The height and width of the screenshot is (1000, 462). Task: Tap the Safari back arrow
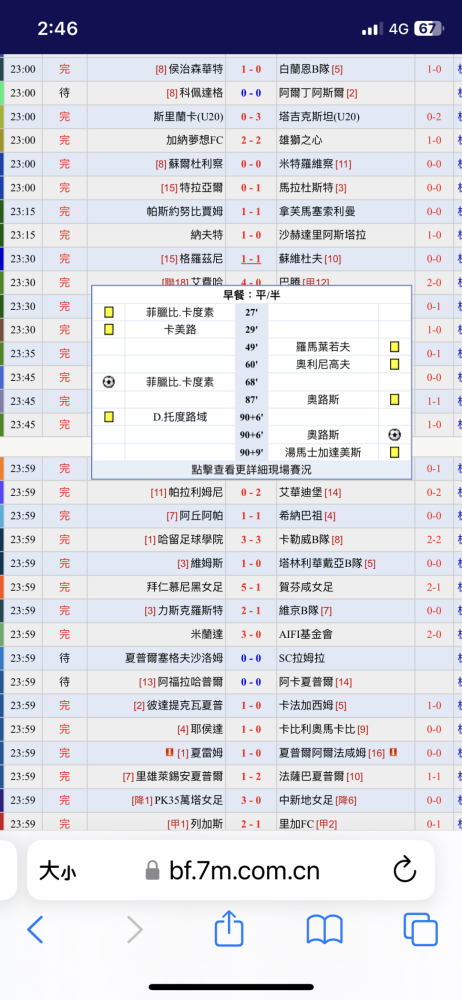pos(35,929)
